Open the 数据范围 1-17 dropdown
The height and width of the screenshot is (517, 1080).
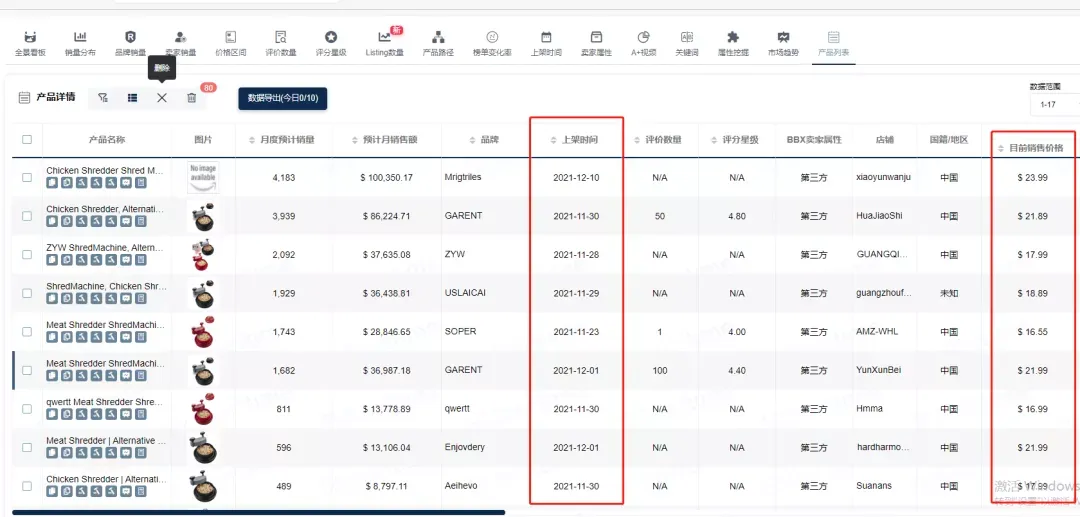point(1055,105)
